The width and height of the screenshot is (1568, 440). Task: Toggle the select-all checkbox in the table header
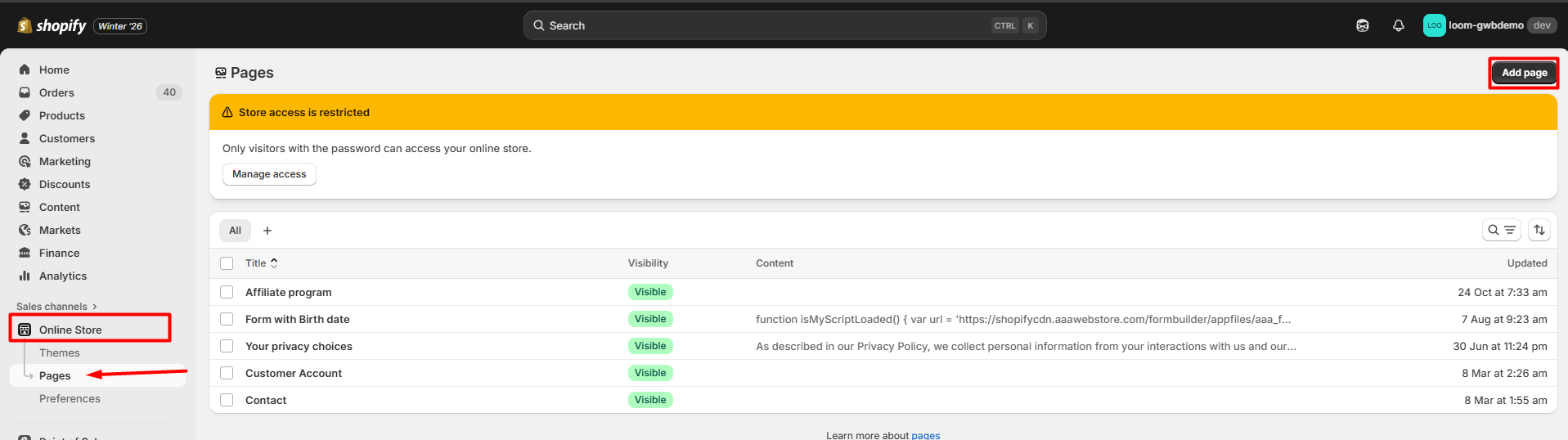[227, 263]
